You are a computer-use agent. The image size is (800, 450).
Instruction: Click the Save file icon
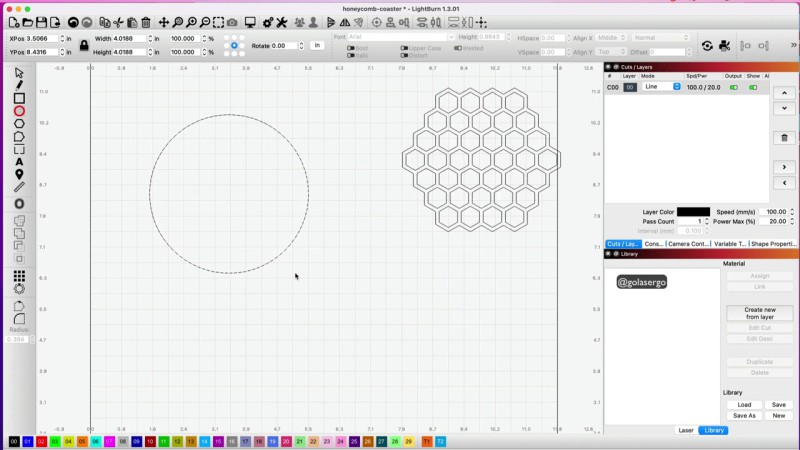[43, 22]
